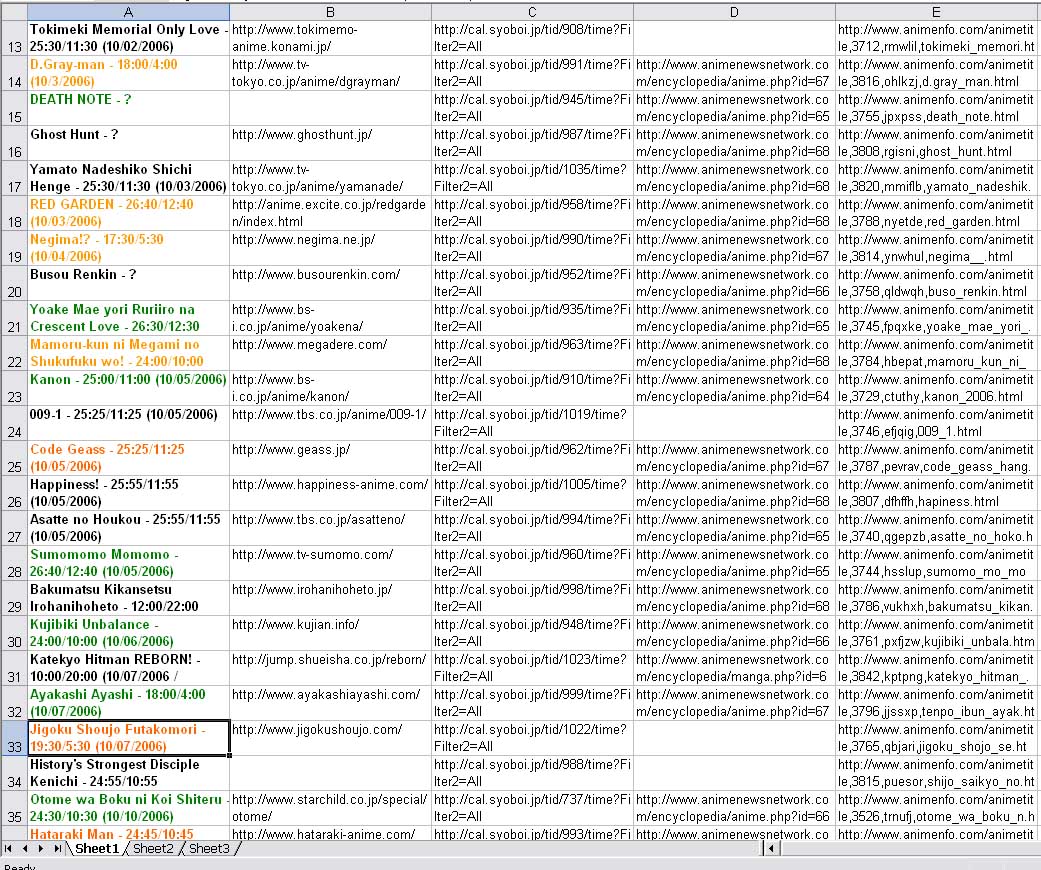Select the Code Geass cell

(128, 458)
